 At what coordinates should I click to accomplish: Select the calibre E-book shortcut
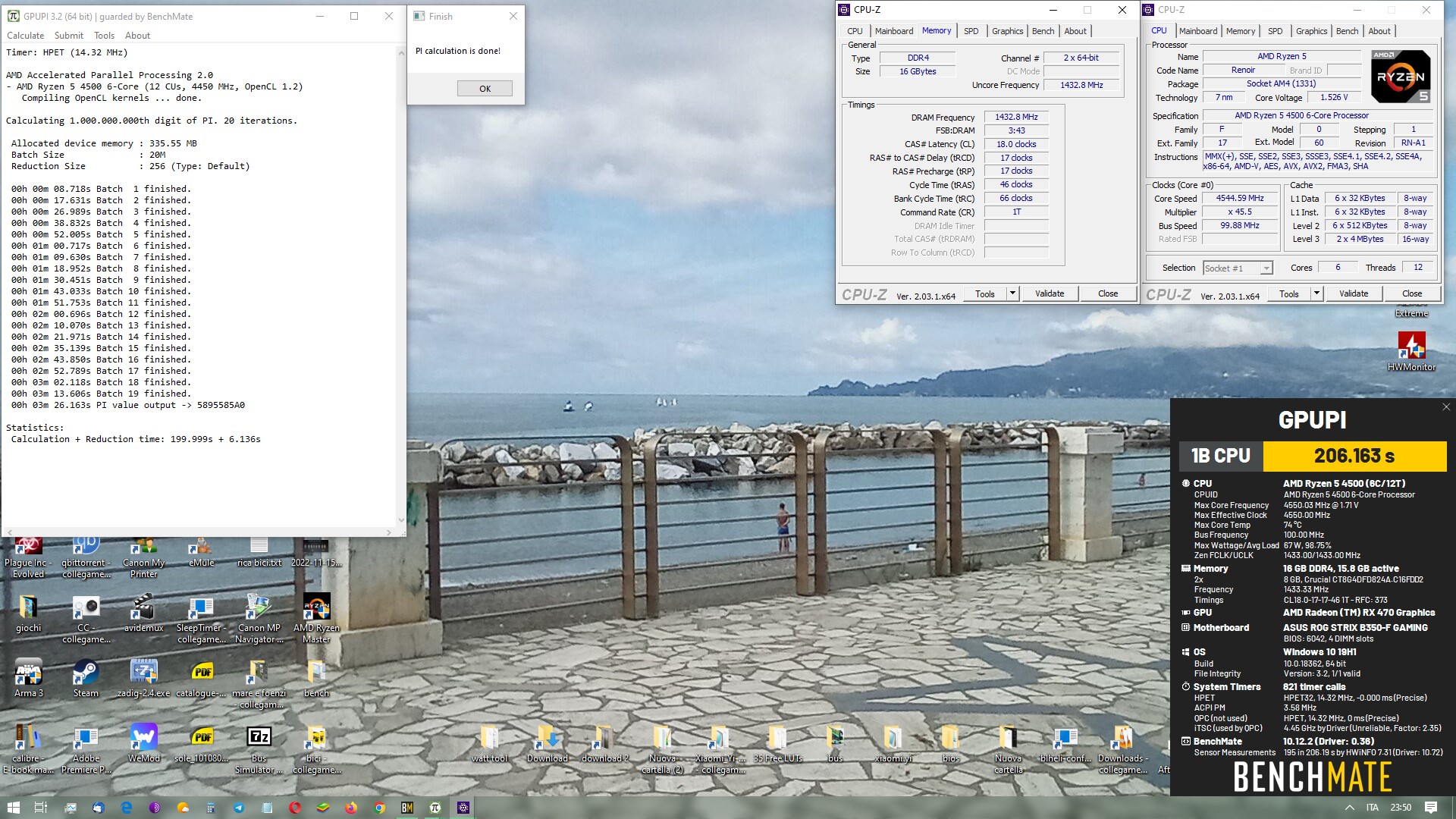point(29,748)
